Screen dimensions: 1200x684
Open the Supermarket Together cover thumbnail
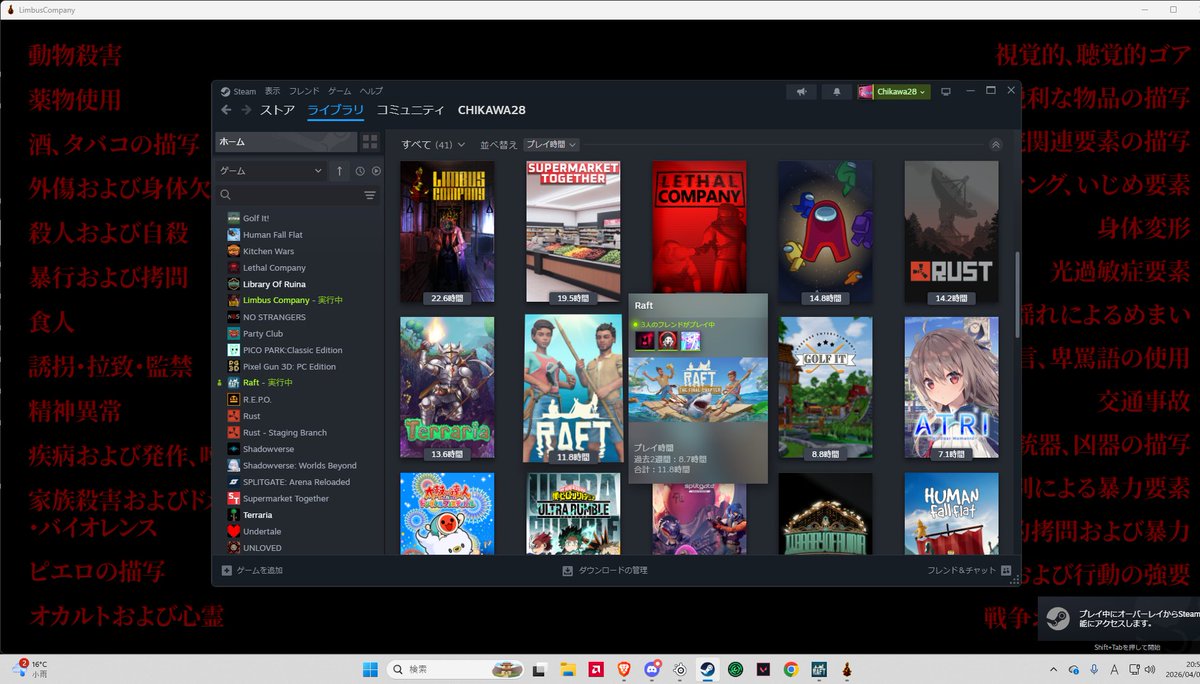[x=573, y=232]
